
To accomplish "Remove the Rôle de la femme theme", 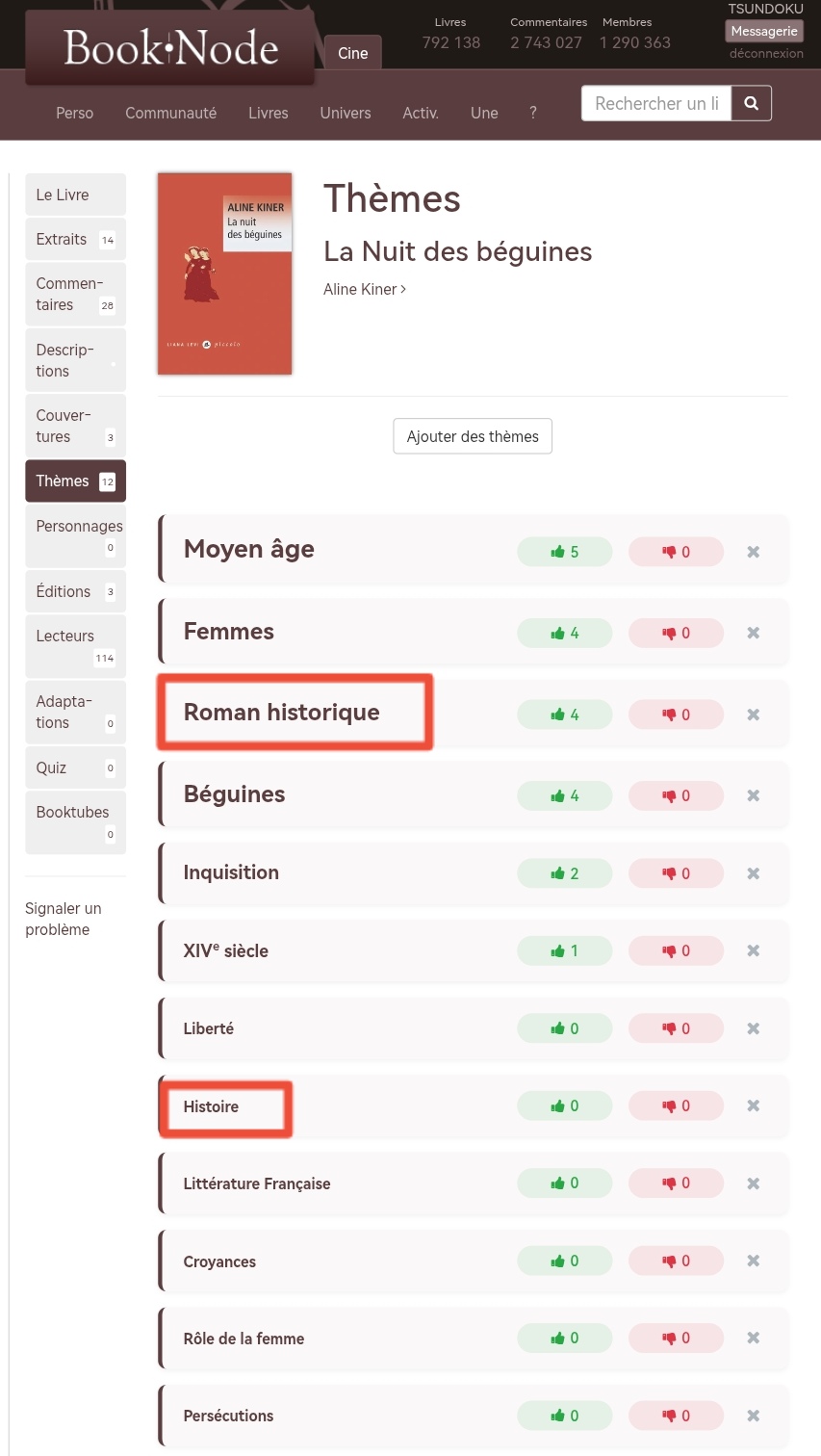I will point(754,1338).
